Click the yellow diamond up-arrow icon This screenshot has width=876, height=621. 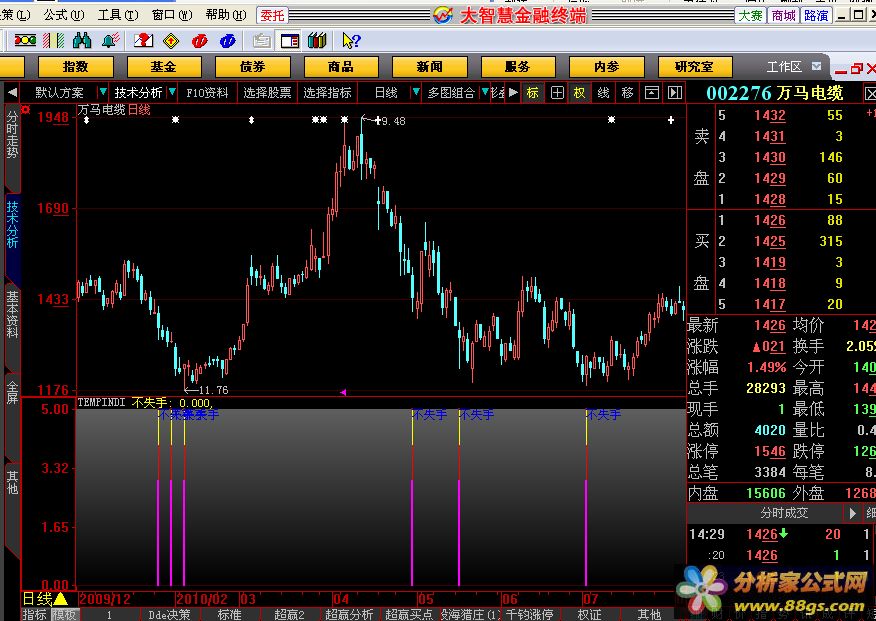tap(171, 40)
